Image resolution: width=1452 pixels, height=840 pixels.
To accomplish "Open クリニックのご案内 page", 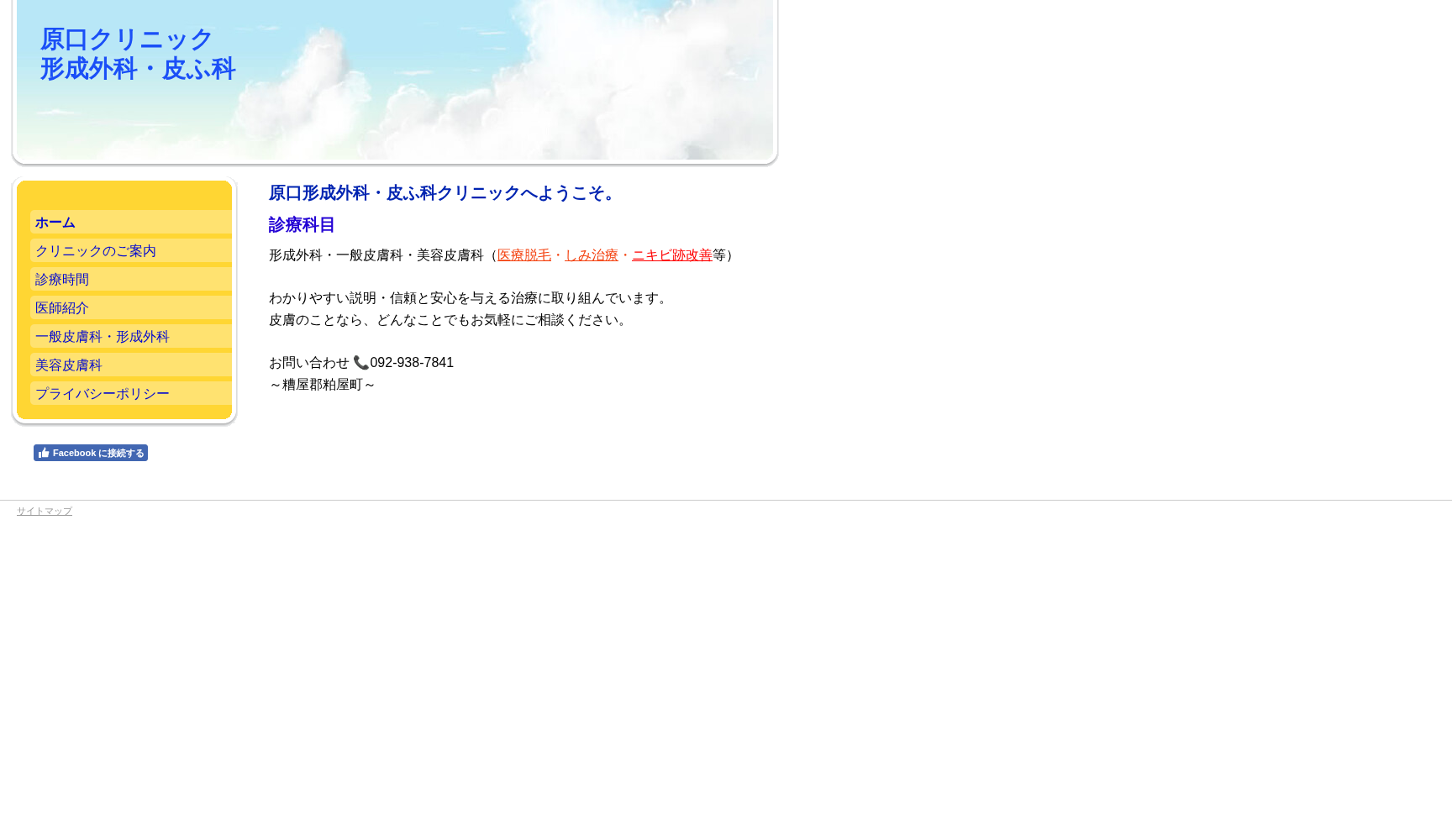I will pos(95,250).
